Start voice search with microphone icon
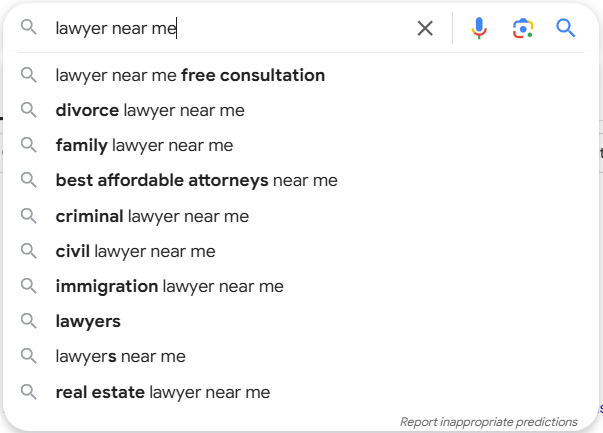The height and width of the screenshot is (433, 603). click(479, 28)
